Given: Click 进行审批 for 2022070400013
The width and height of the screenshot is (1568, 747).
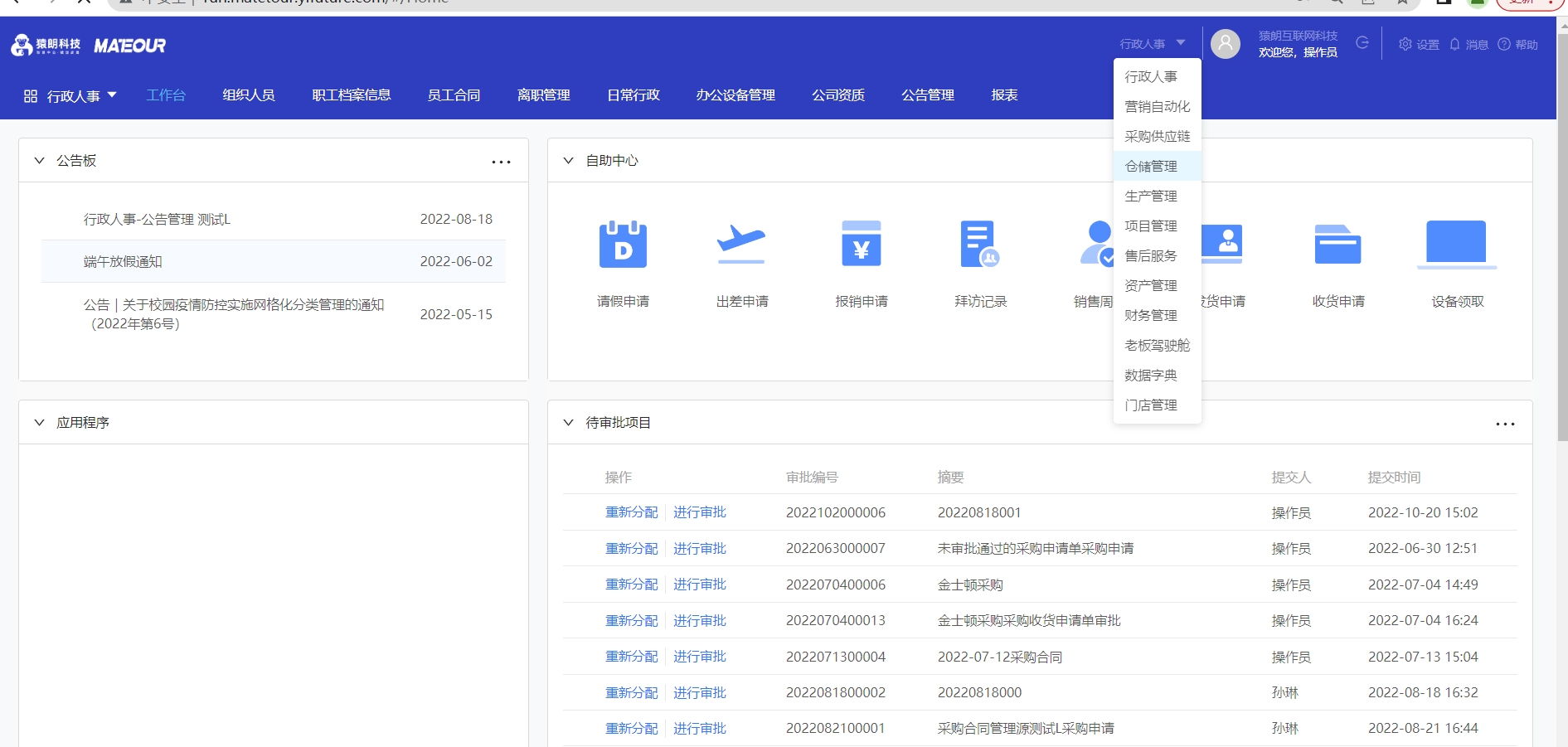Looking at the screenshot, I should pyautogui.click(x=700, y=621).
